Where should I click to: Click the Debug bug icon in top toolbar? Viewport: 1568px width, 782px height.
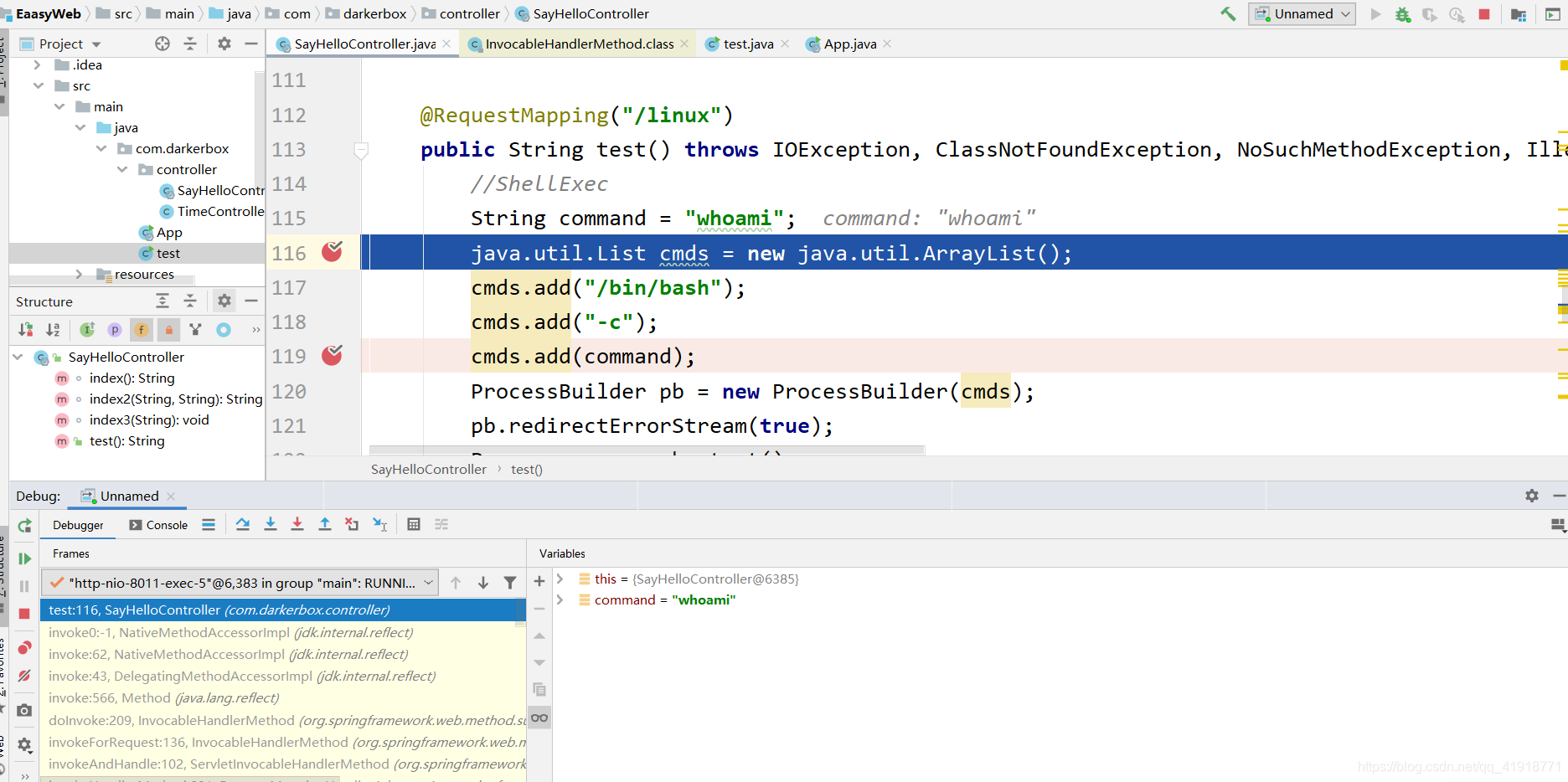coord(1403,13)
